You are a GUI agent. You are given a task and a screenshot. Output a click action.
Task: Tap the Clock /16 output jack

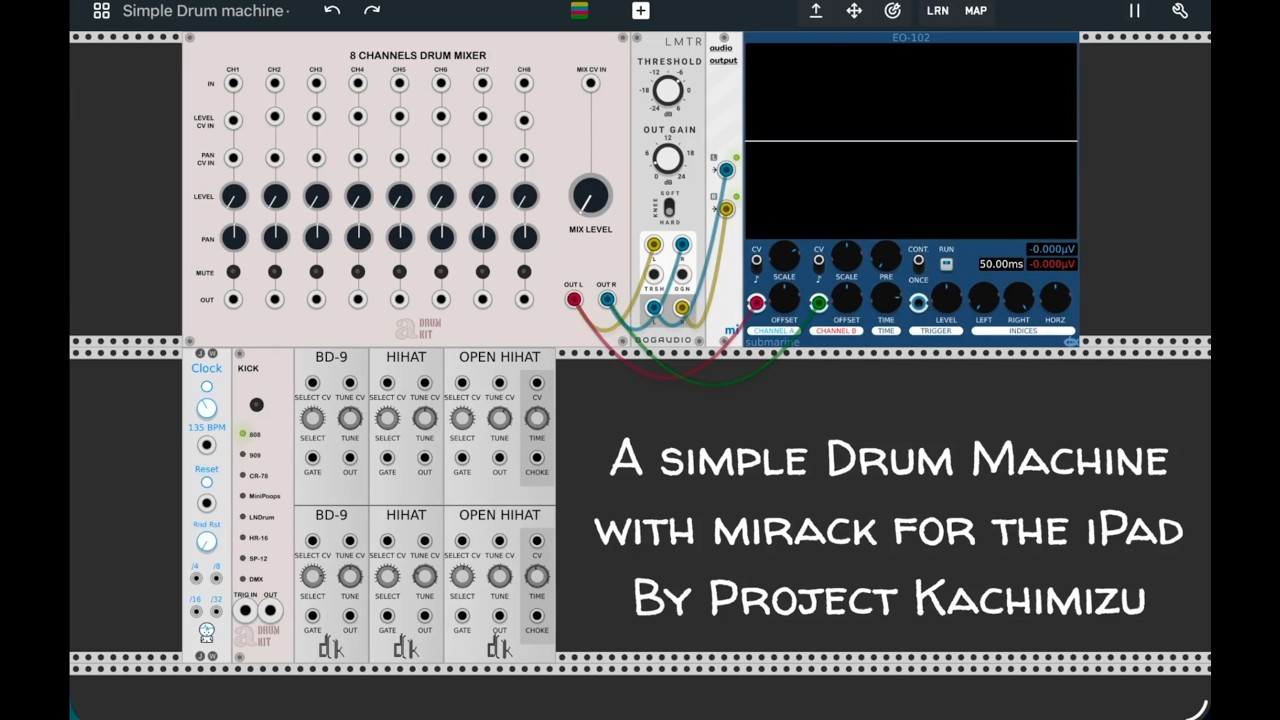click(196, 611)
